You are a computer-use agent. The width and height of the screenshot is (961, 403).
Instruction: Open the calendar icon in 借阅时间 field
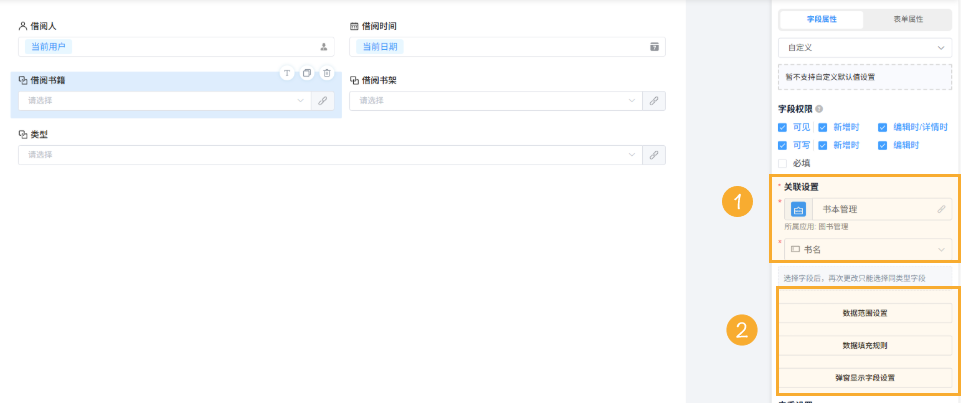[654, 47]
